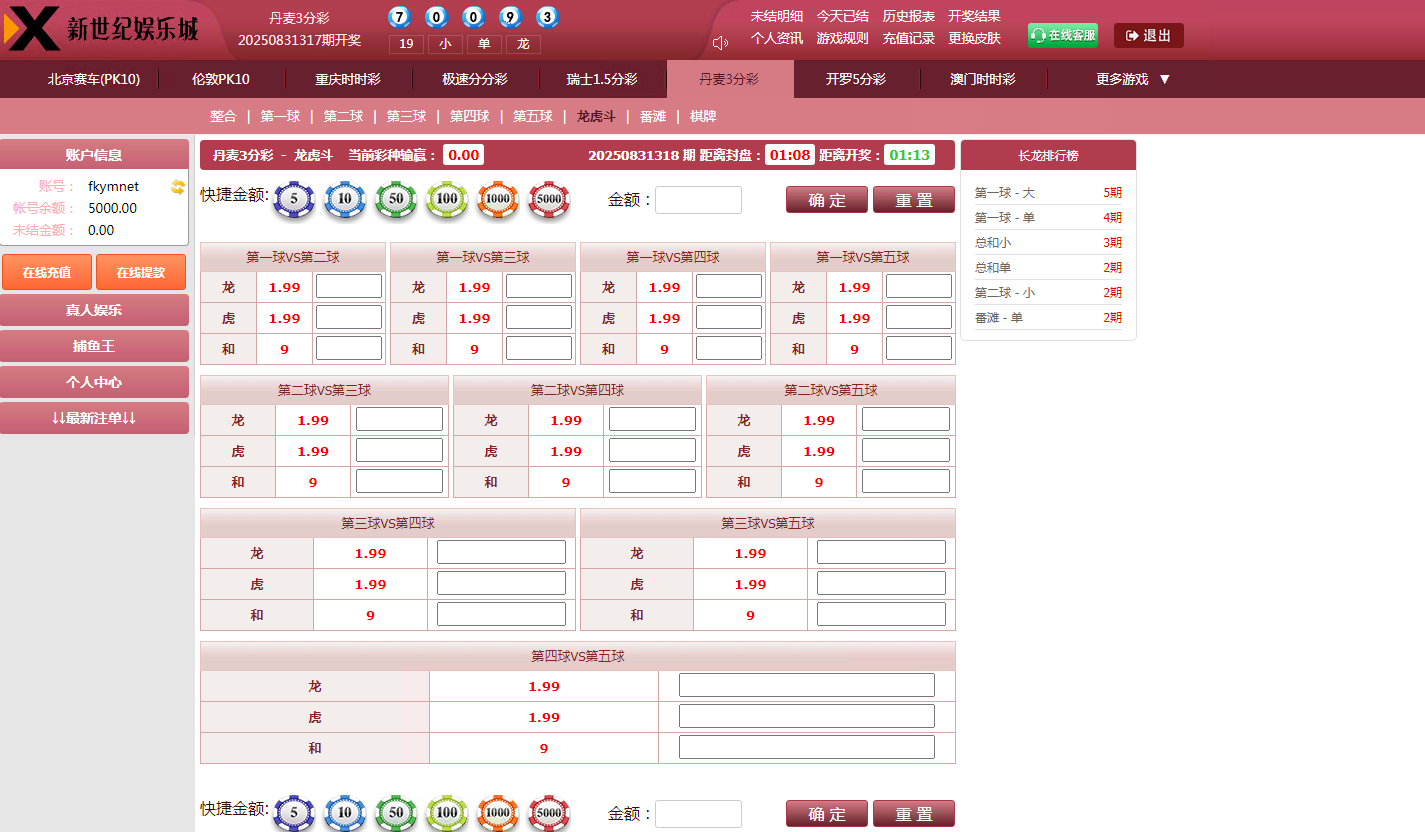Click the 退出 logout button
Image resolution: width=1425 pixels, height=832 pixels.
[1147, 35]
